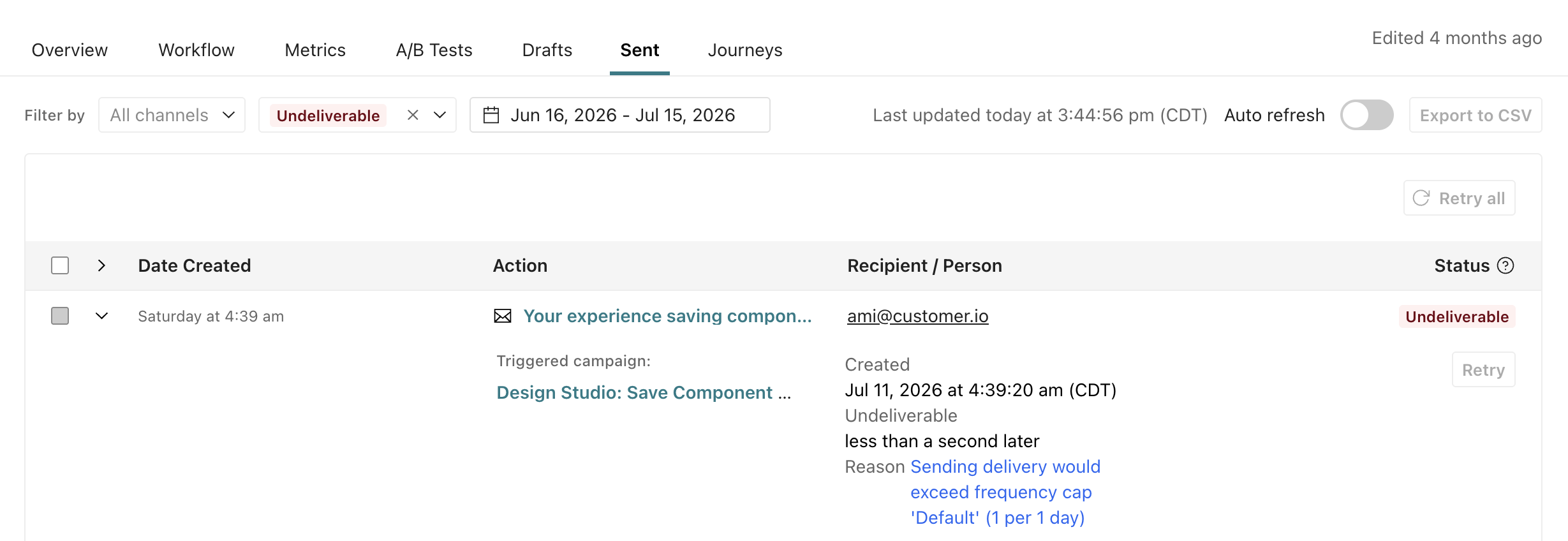Click the calendar icon in date range

[x=491, y=115]
